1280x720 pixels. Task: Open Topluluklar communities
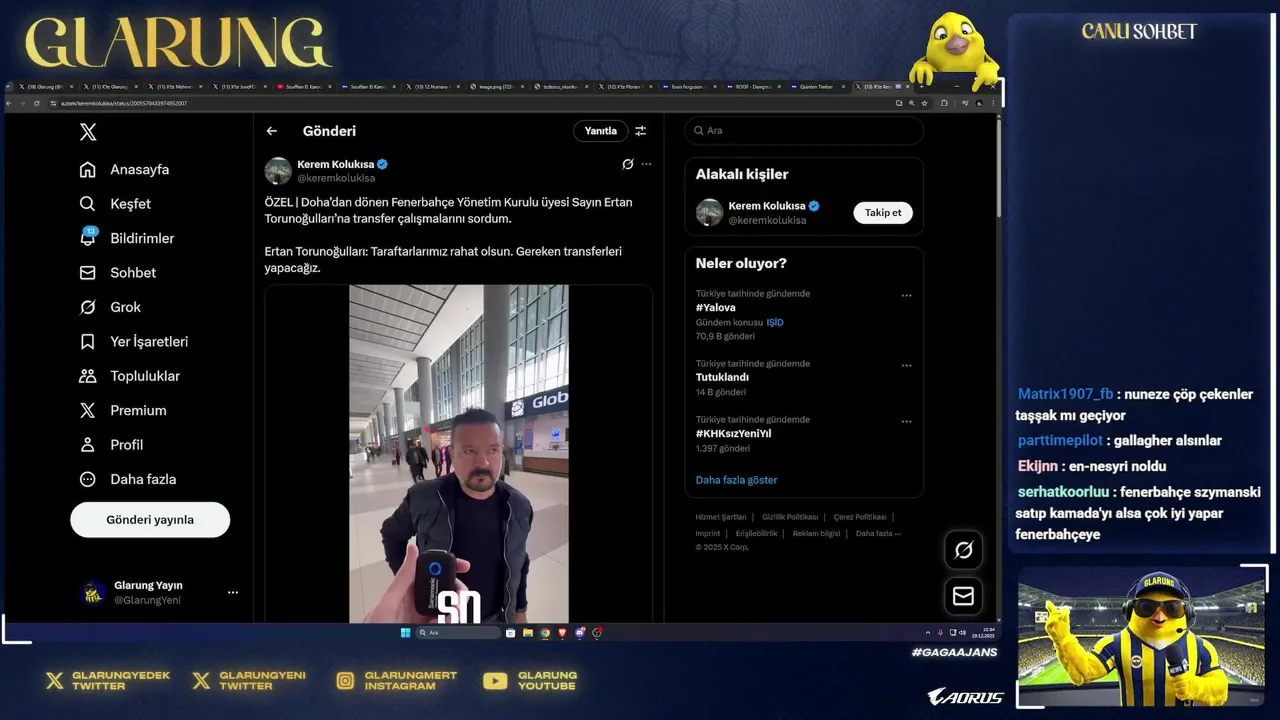pyautogui.click(x=130, y=376)
